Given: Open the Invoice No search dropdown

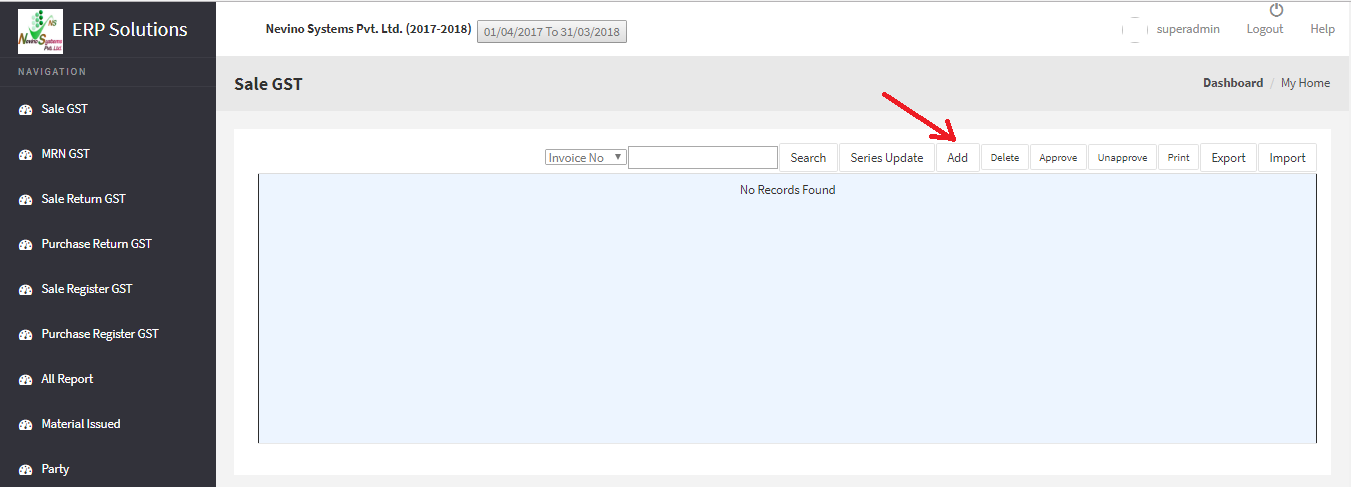Looking at the screenshot, I should coord(585,158).
